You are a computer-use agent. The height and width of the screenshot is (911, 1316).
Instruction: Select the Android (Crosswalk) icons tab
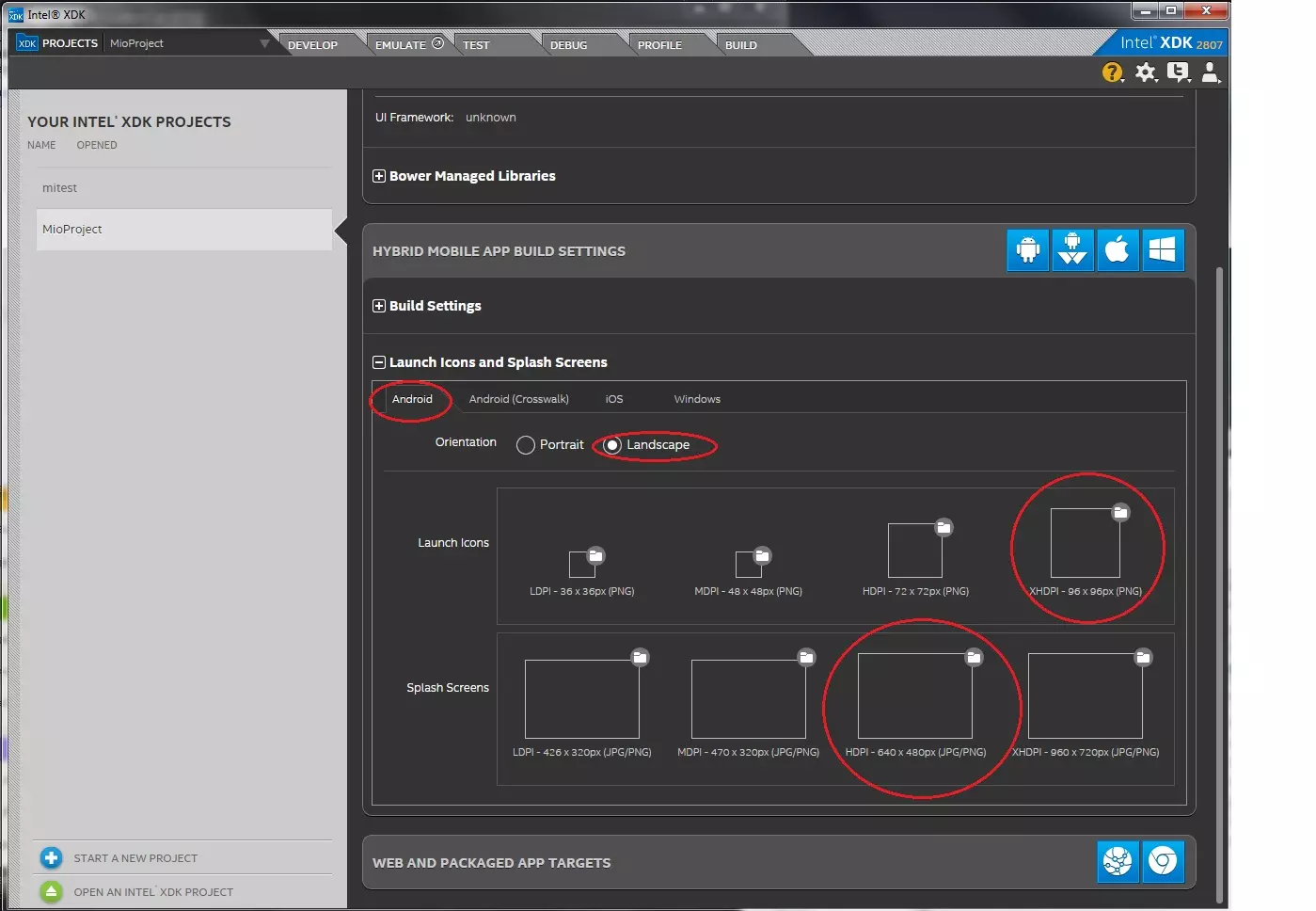(x=519, y=399)
